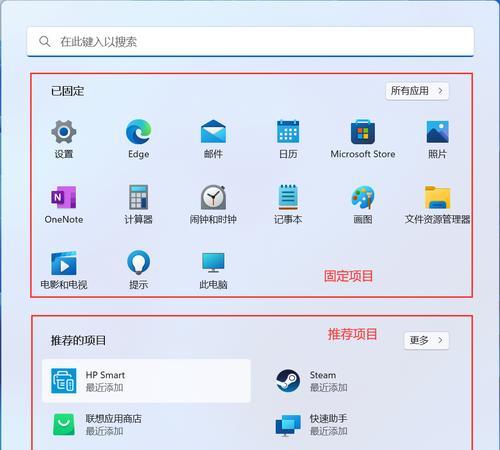500x450 pixels.
Task: Open the 照片 Photos app
Action: click(x=437, y=139)
